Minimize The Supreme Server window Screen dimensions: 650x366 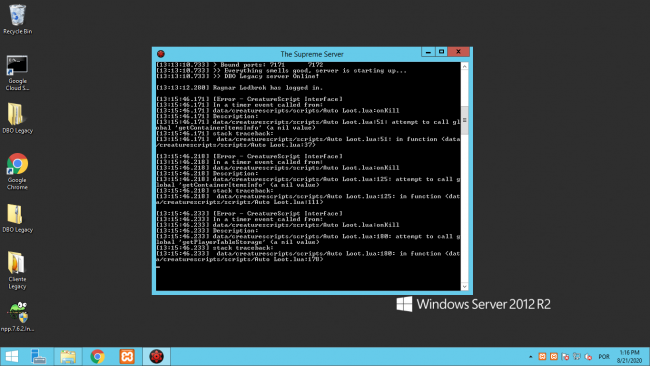(x=428, y=52)
